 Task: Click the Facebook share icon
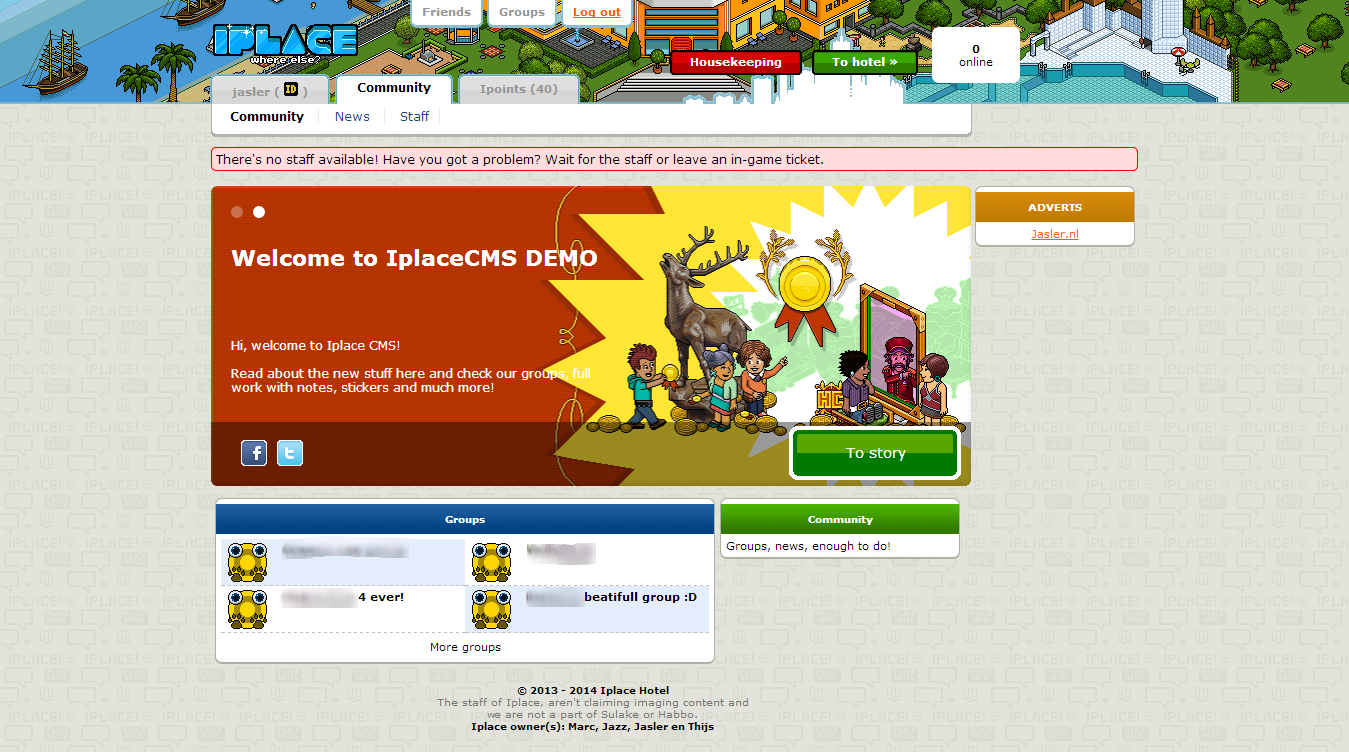(254, 453)
